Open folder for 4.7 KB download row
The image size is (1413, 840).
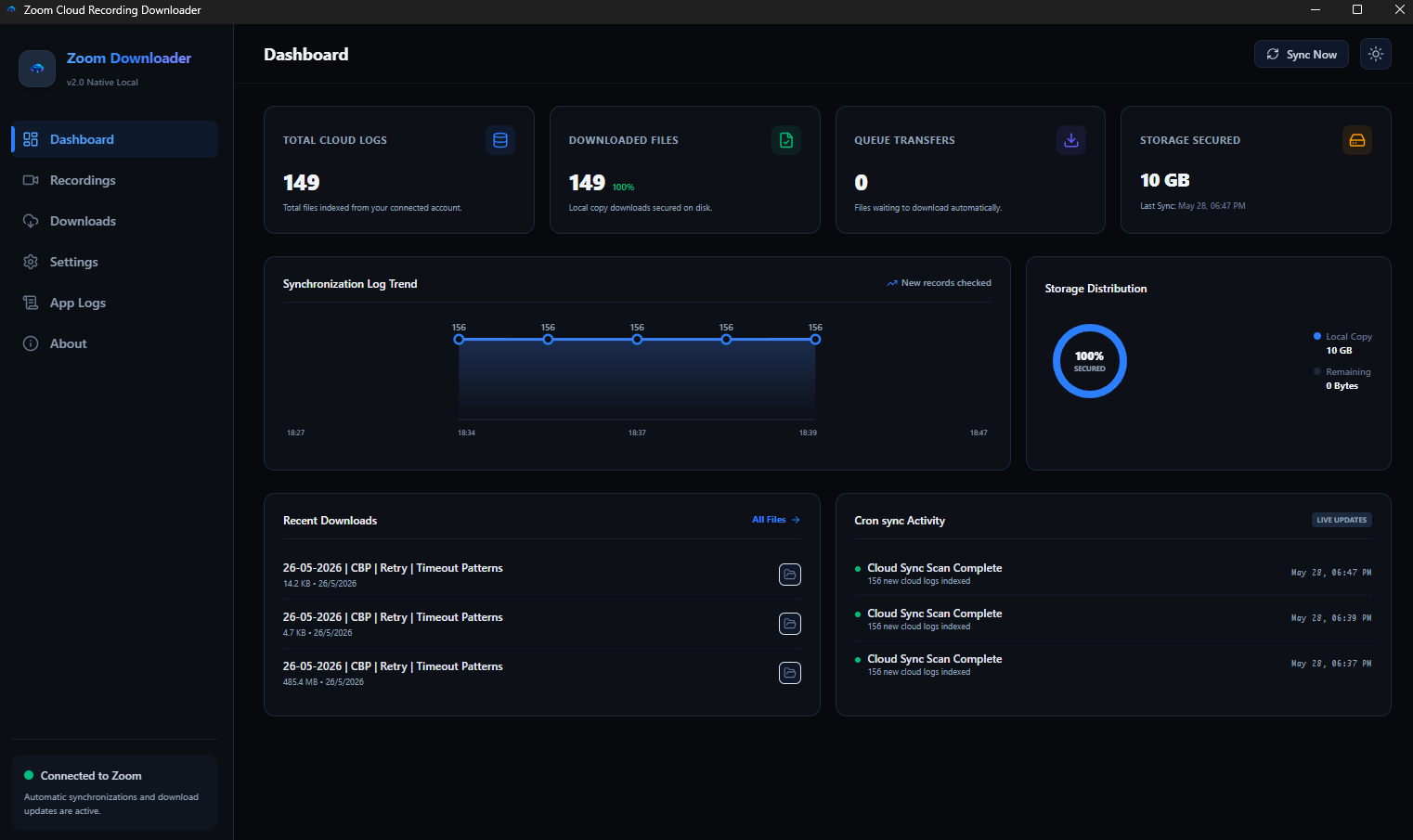[x=790, y=624]
